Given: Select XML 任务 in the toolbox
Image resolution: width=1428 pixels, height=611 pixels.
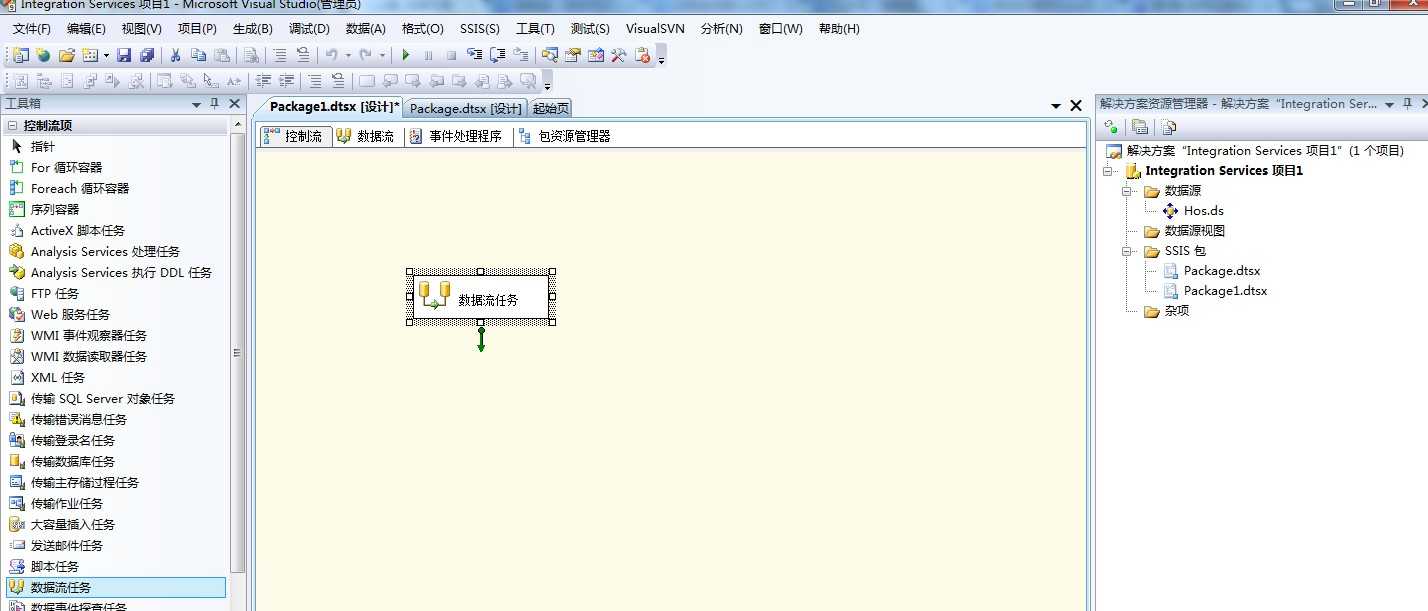Looking at the screenshot, I should point(115,377).
